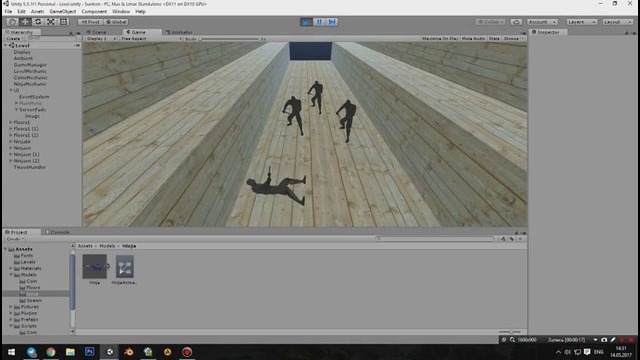
Task: Click the recorder camera snapshot icon
Action: [x=604, y=340]
